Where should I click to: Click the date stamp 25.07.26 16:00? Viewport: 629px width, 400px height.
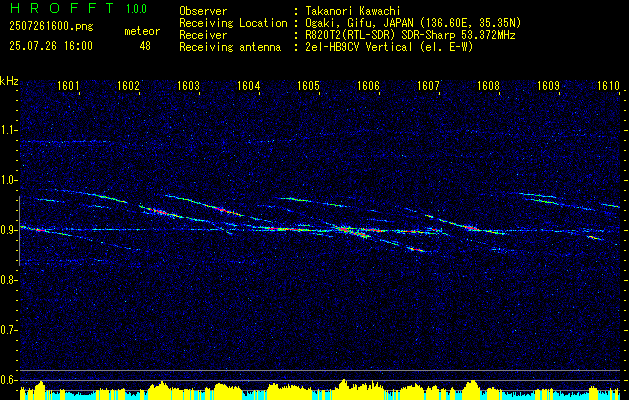pyautogui.click(x=51, y=46)
